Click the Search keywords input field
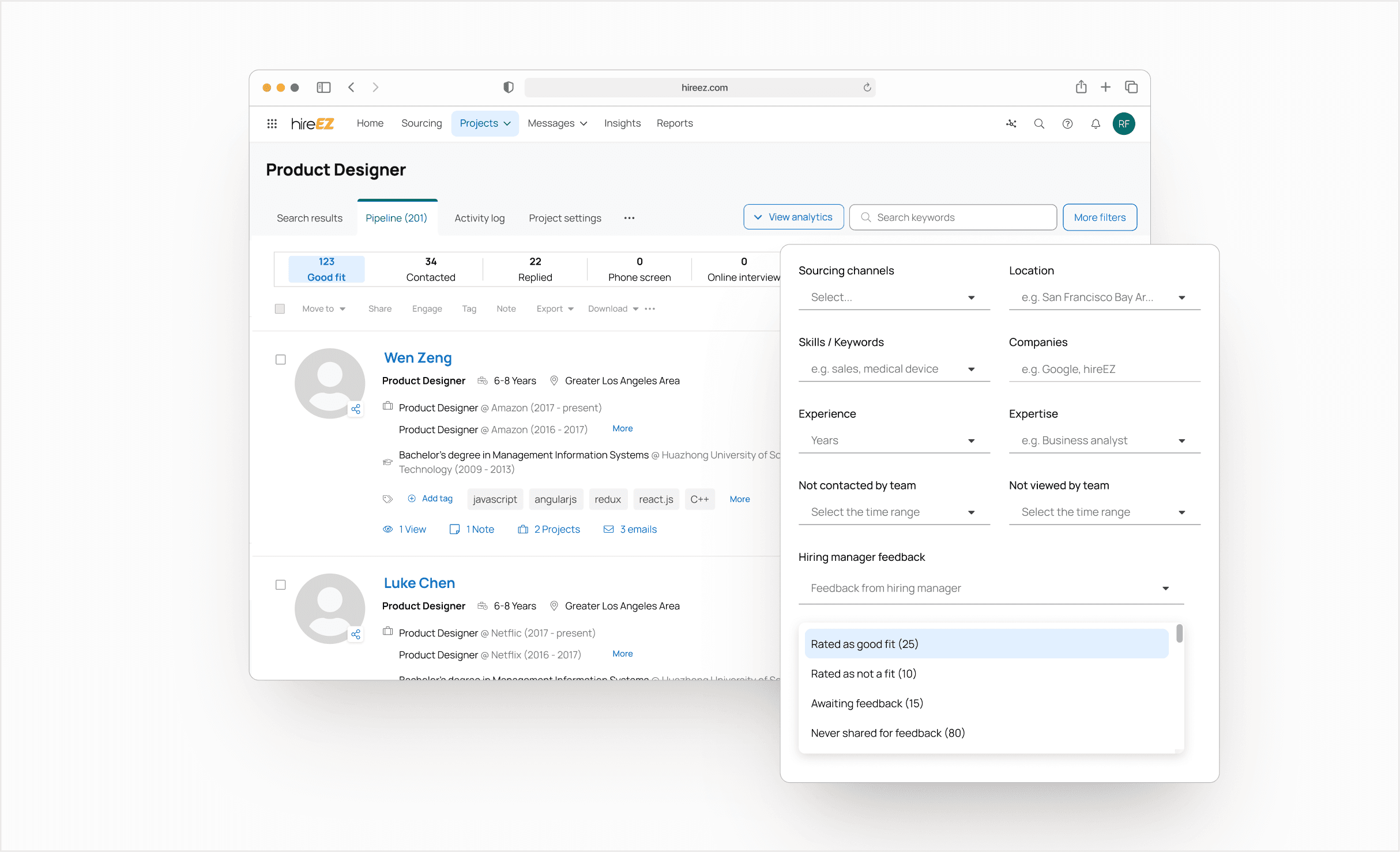This screenshot has height=852, width=1400. [x=953, y=217]
